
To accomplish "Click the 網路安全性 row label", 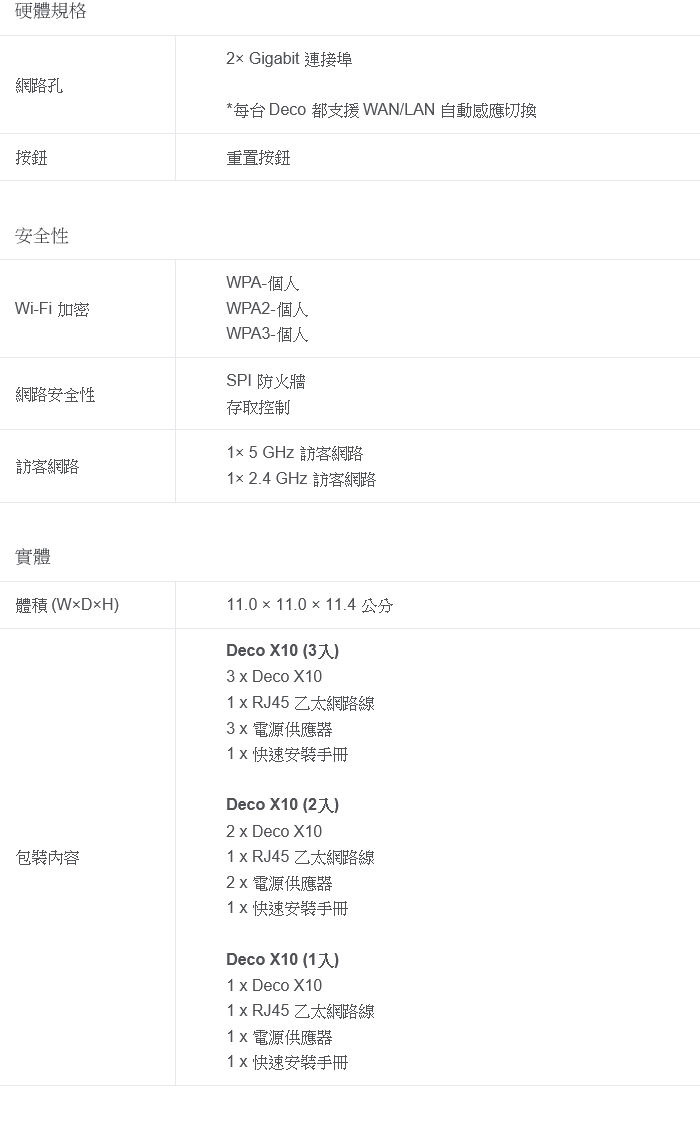I will tap(55, 395).
